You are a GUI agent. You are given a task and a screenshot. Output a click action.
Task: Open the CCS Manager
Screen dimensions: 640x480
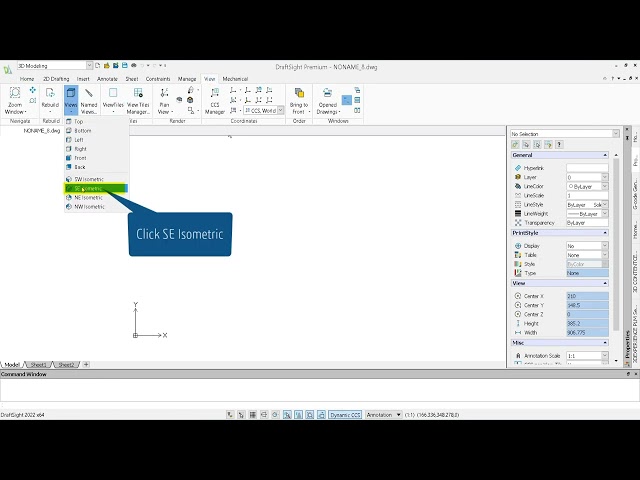[215, 100]
